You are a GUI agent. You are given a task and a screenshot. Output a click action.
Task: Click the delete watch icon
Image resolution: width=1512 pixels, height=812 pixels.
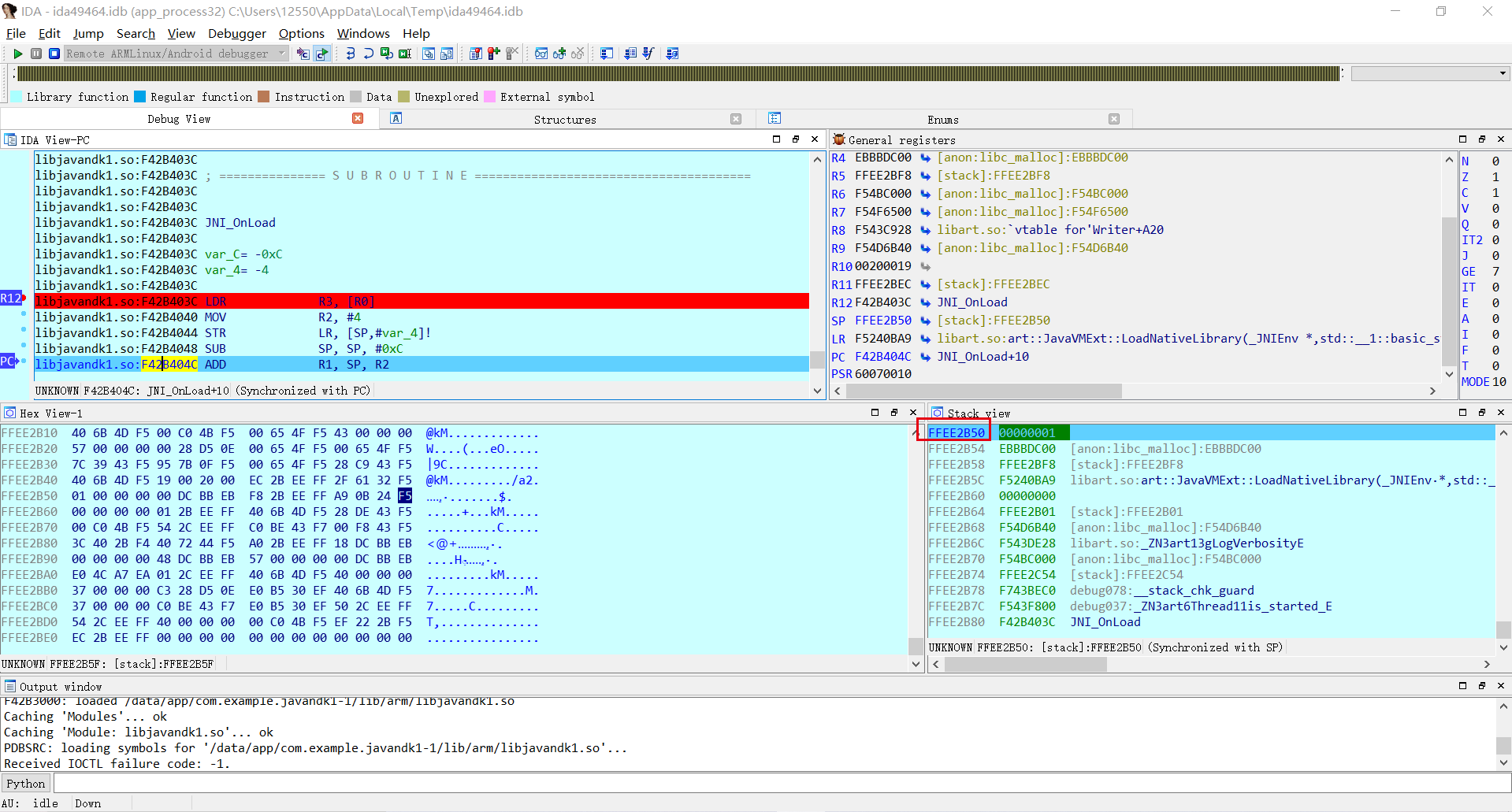point(578,54)
